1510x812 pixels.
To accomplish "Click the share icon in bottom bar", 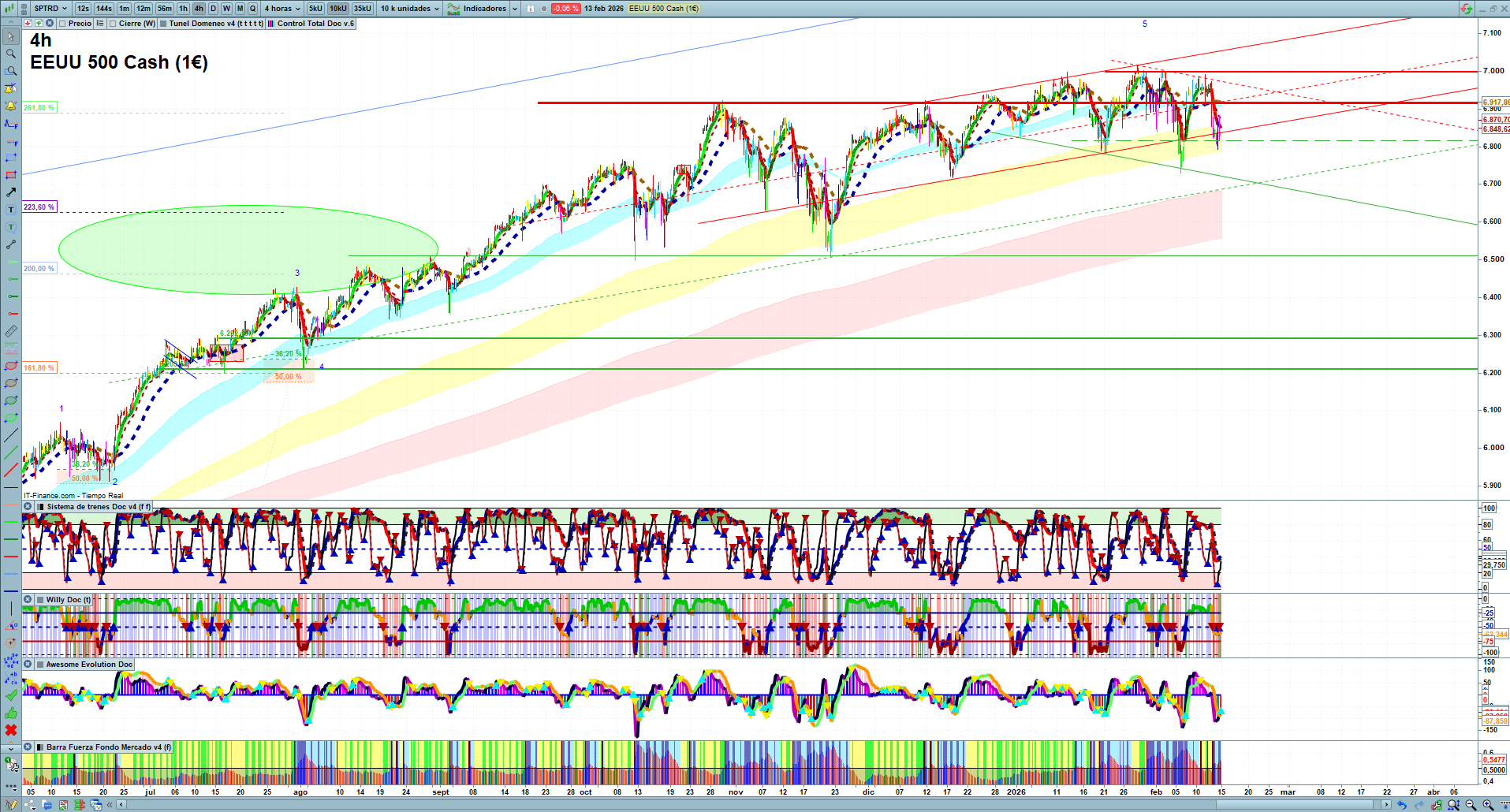I will point(30,805).
